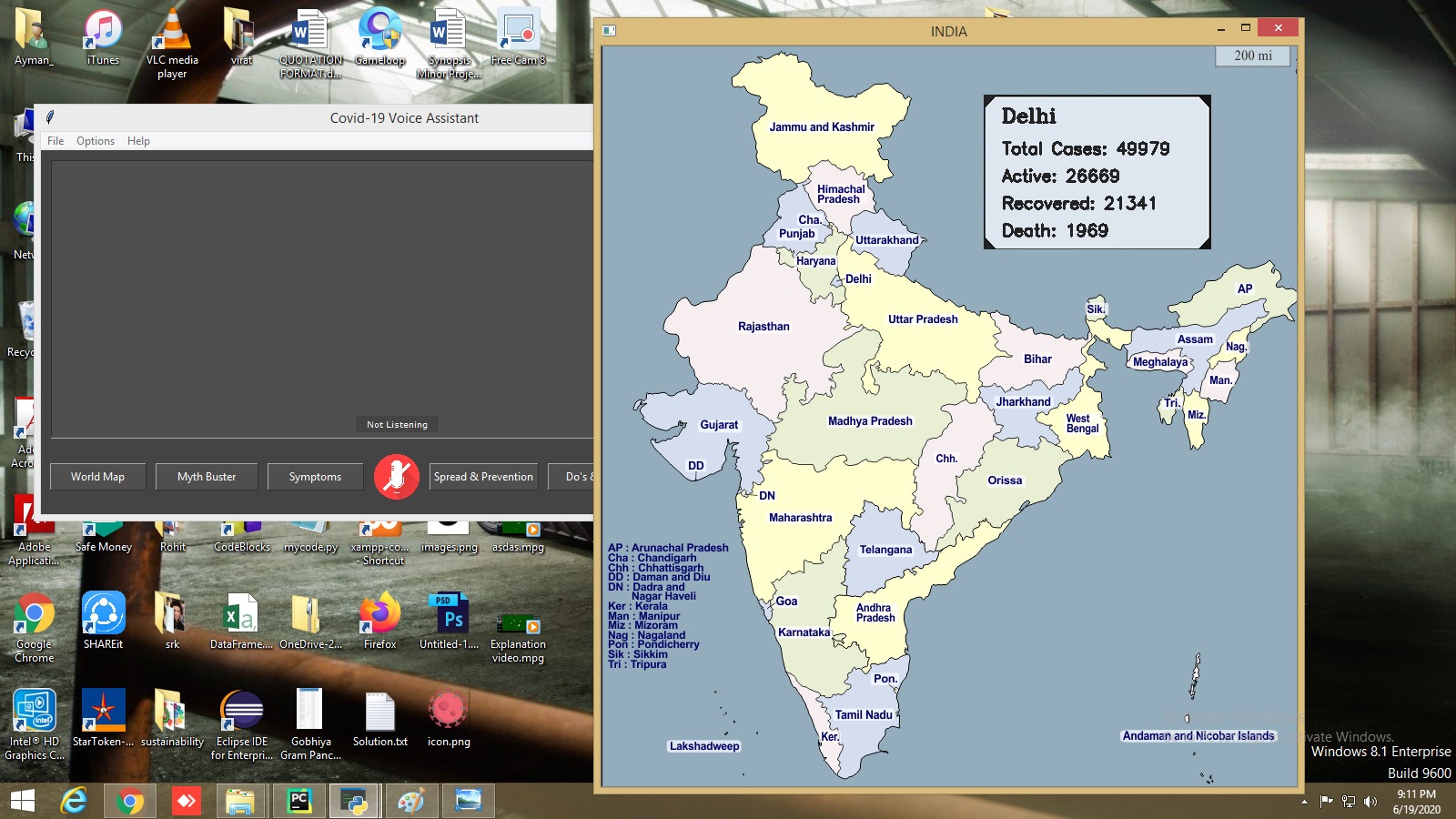Open Internet Explorer from taskbar
The width and height of the screenshot is (1456, 819).
tap(74, 801)
